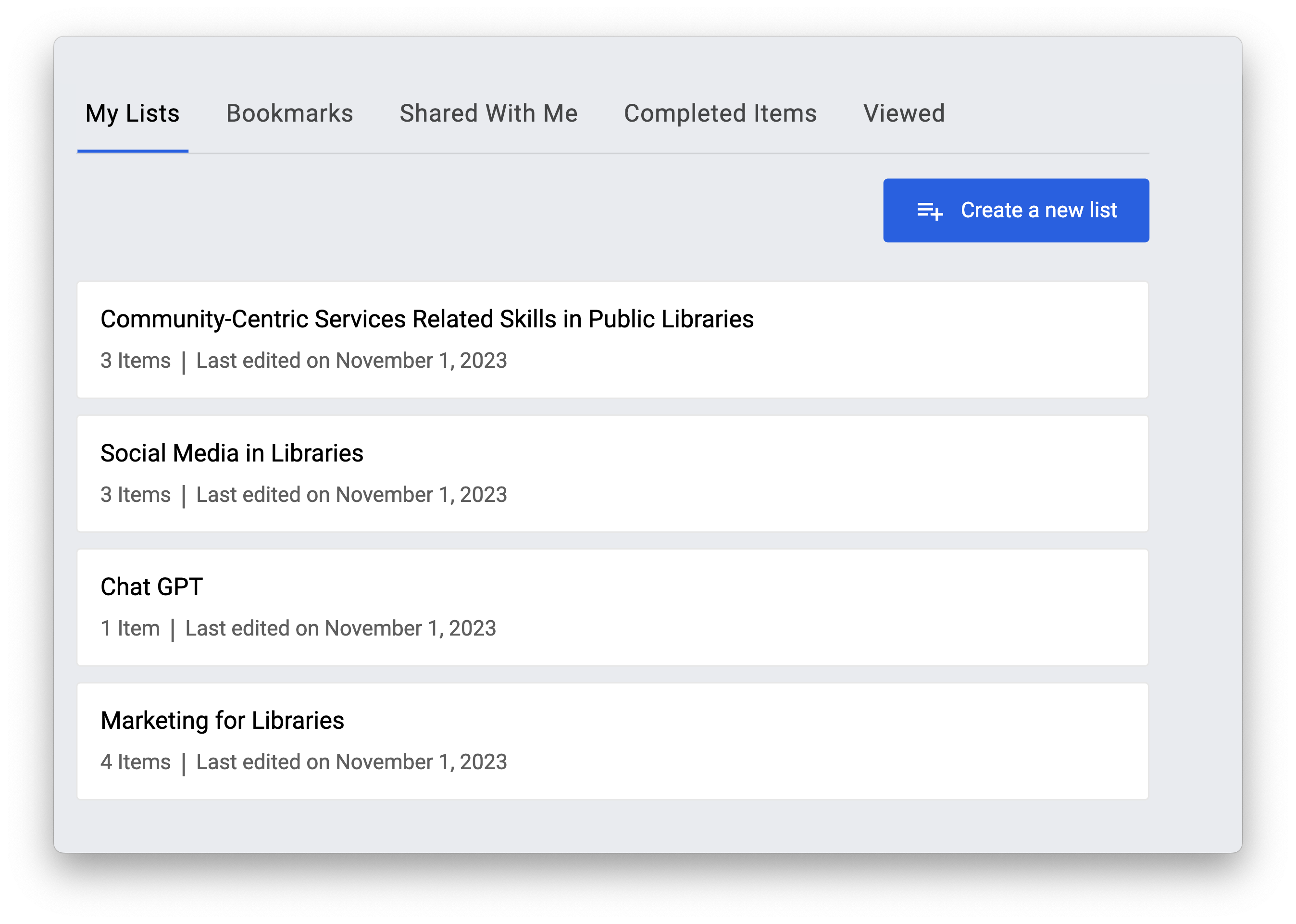Open the Chat GPT list title

pyautogui.click(x=151, y=587)
